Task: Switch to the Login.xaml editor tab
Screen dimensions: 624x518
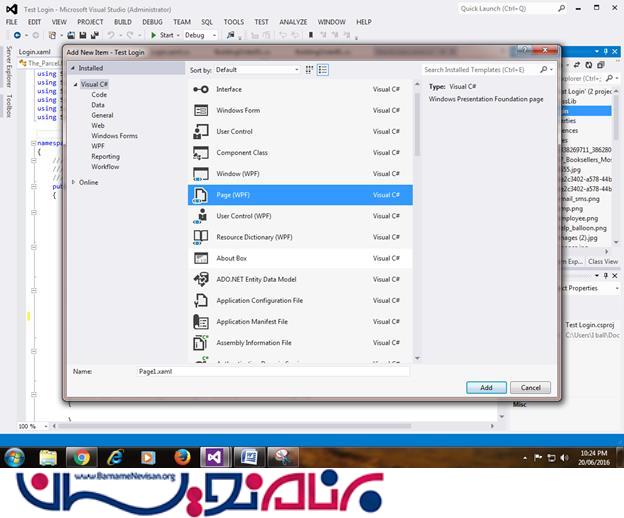Action: pyautogui.click(x=35, y=52)
